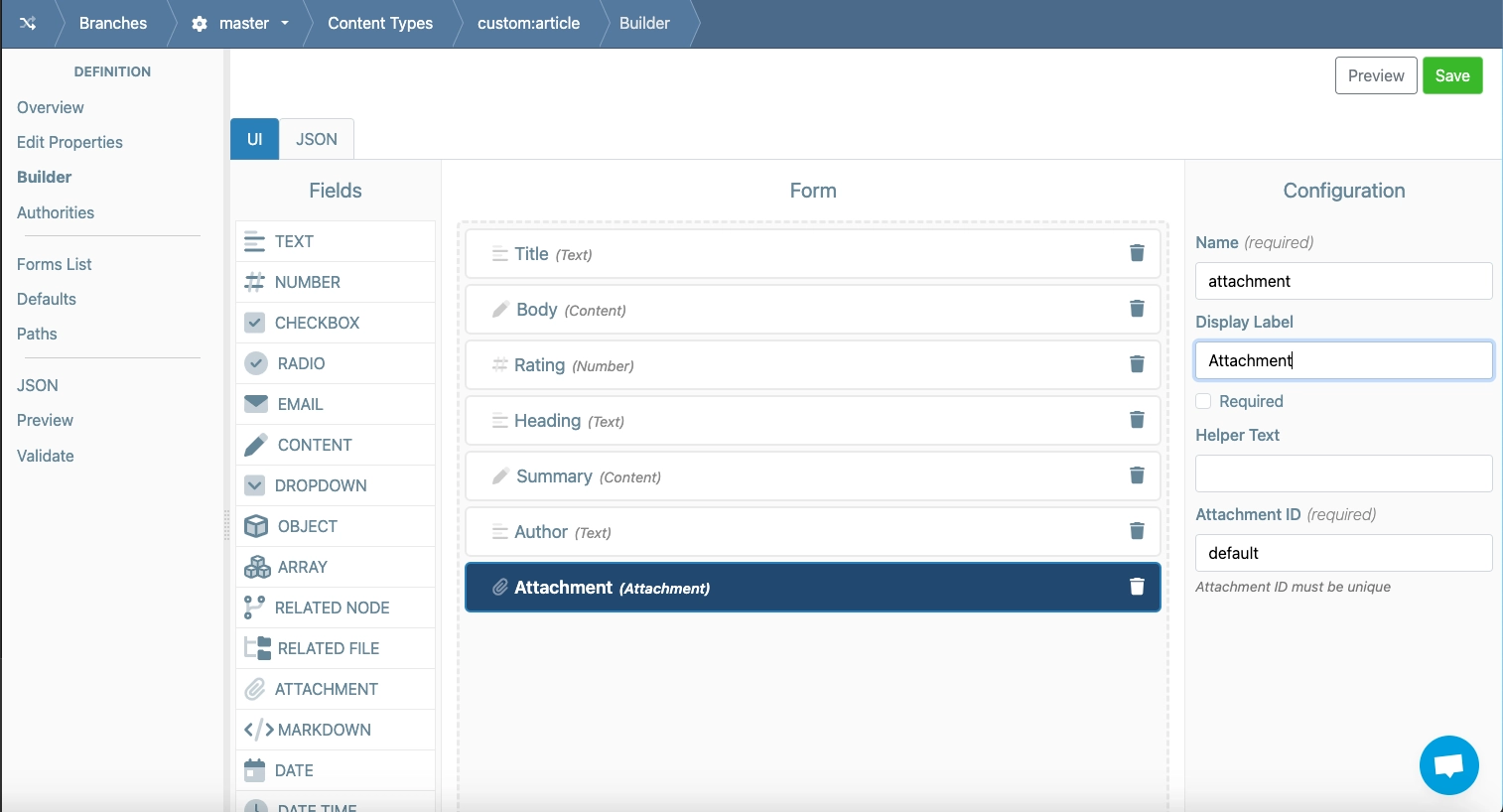The height and width of the screenshot is (812, 1503).
Task: Delete the Title field via trash icon
Action: click(x=1137, y=253)
